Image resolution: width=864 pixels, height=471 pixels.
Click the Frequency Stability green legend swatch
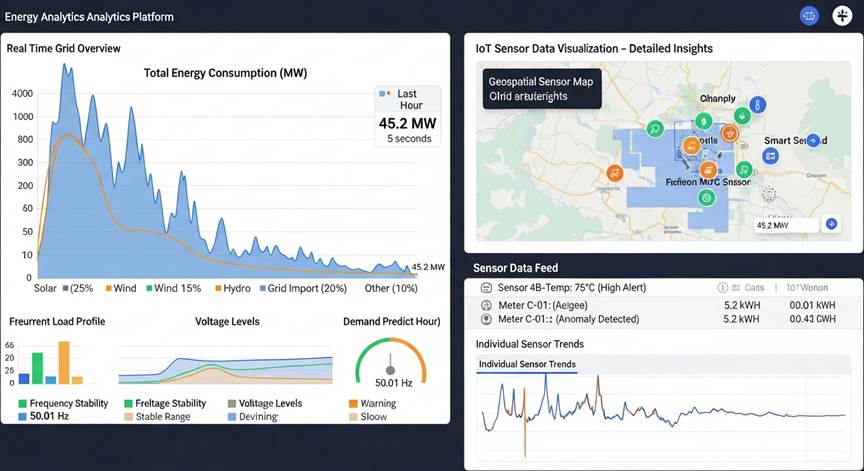(x=23, y=404)
